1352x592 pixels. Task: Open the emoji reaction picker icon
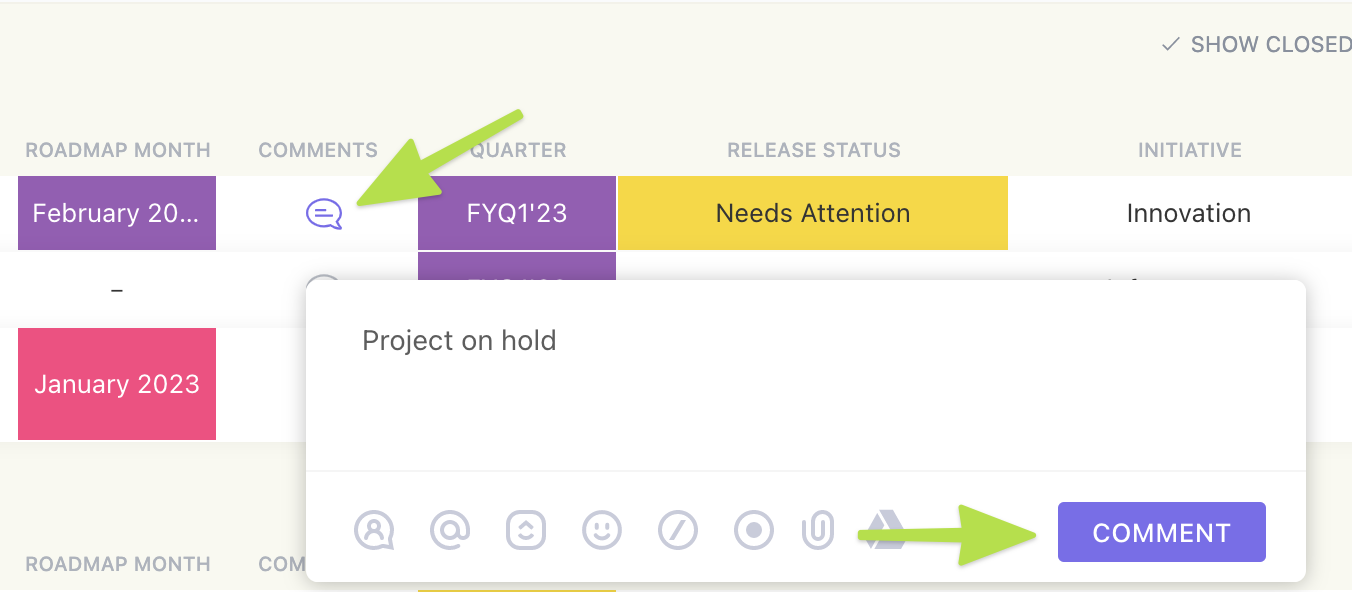coord(526,531)
